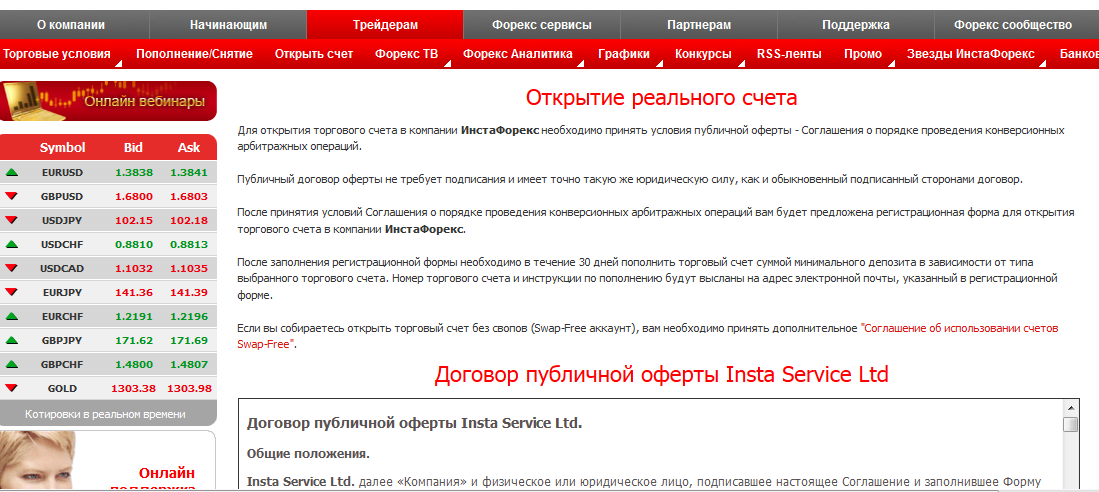
Task: Expand the Форекс Аналитика submenu
Action: [x=518, y=54]
